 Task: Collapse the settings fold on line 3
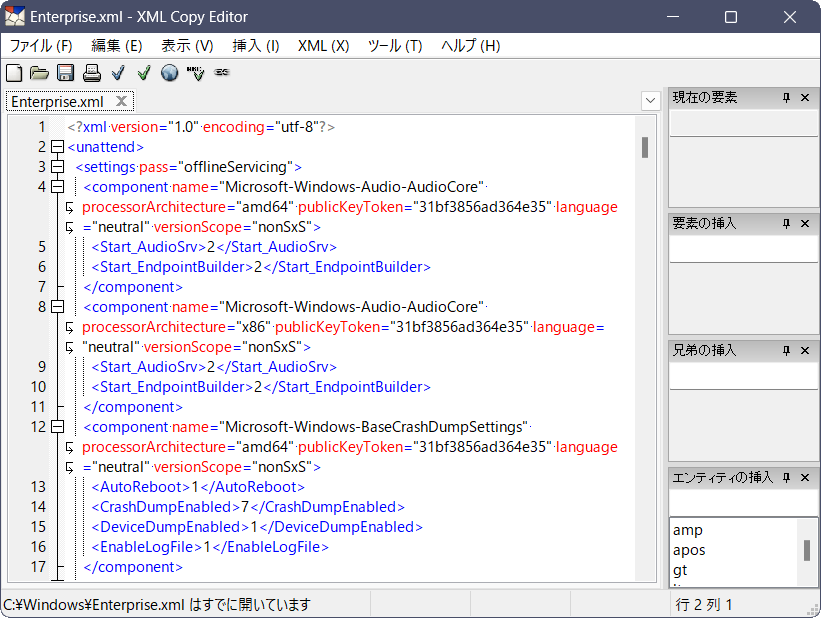click(x=58, y=167)
